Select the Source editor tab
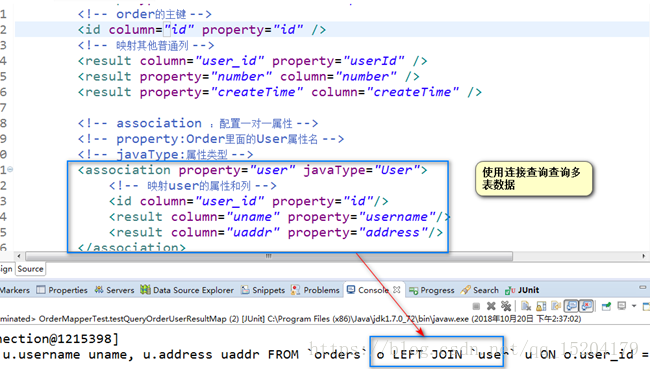 point(30,269)
